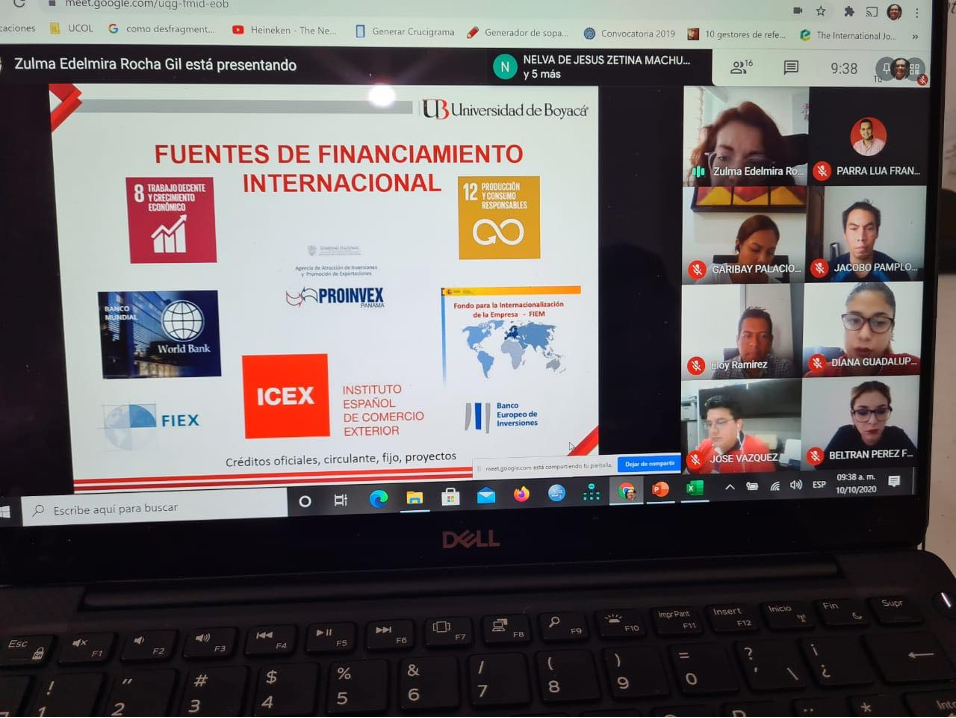
Task: Select JOSE VAZQUEZ video tile
Action: pyautogui.click(x=740, y=426)
